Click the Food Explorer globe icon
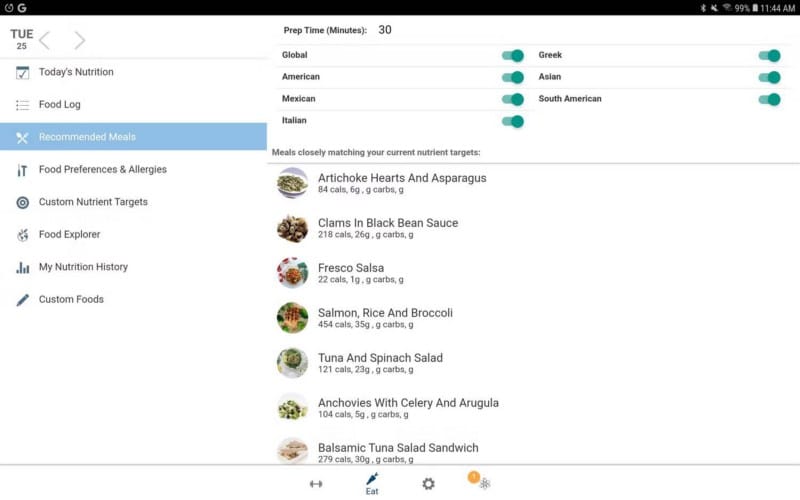Image resolution: width=800 pixels, height=500 pixels. point(22,235)
